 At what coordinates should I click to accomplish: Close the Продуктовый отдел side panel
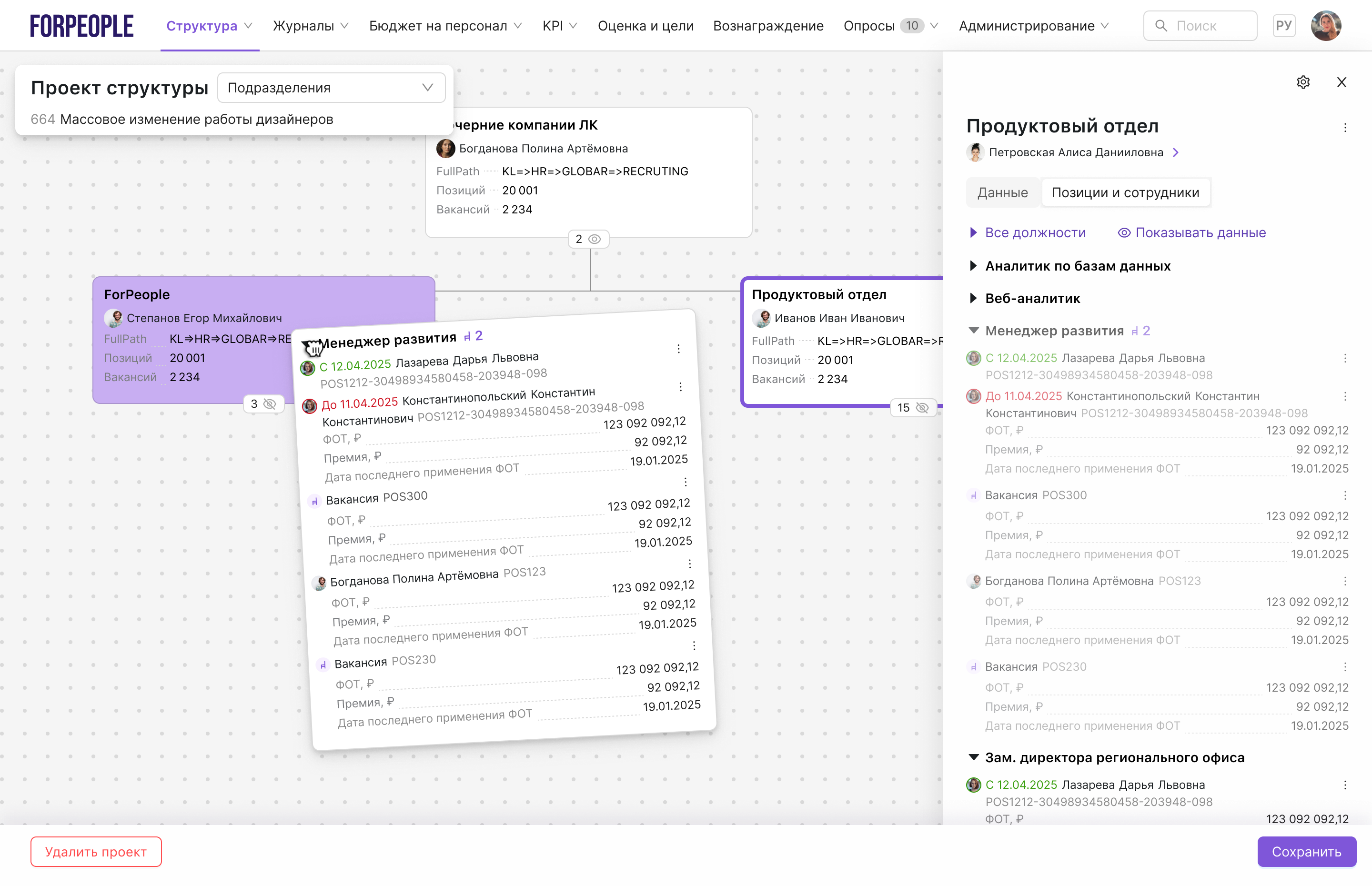point(1341,82)
